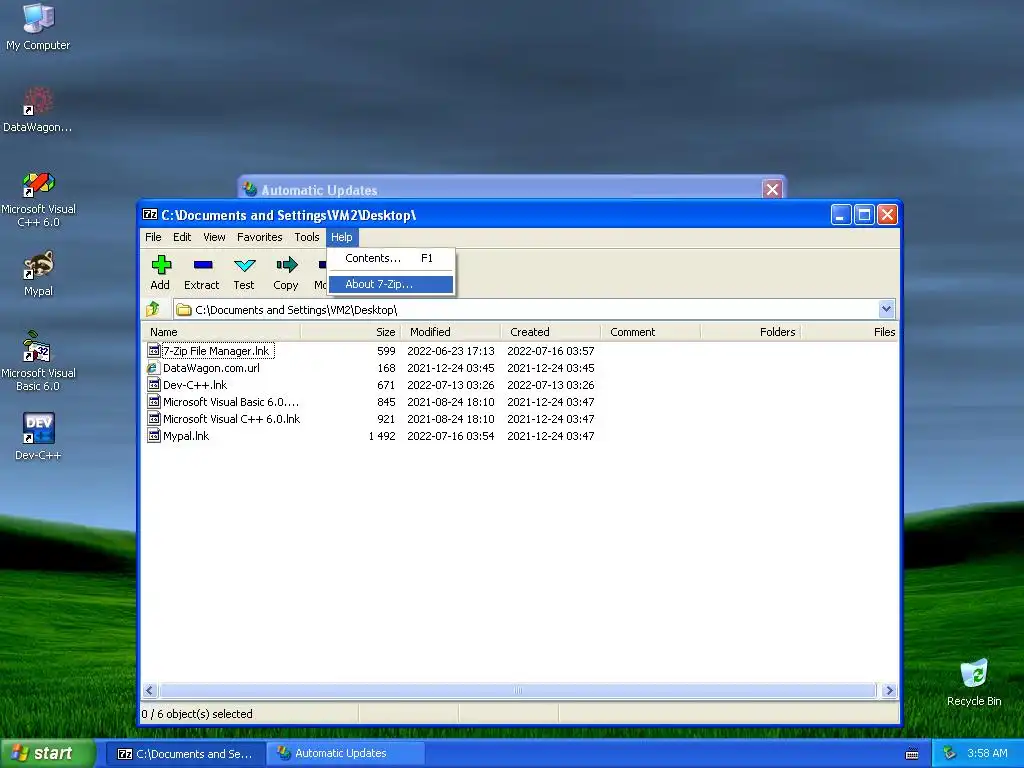This screenshot has width=1024, height=768.
Task: Switch to Automatic Updates taskbar button
Action: coord(346,754)
